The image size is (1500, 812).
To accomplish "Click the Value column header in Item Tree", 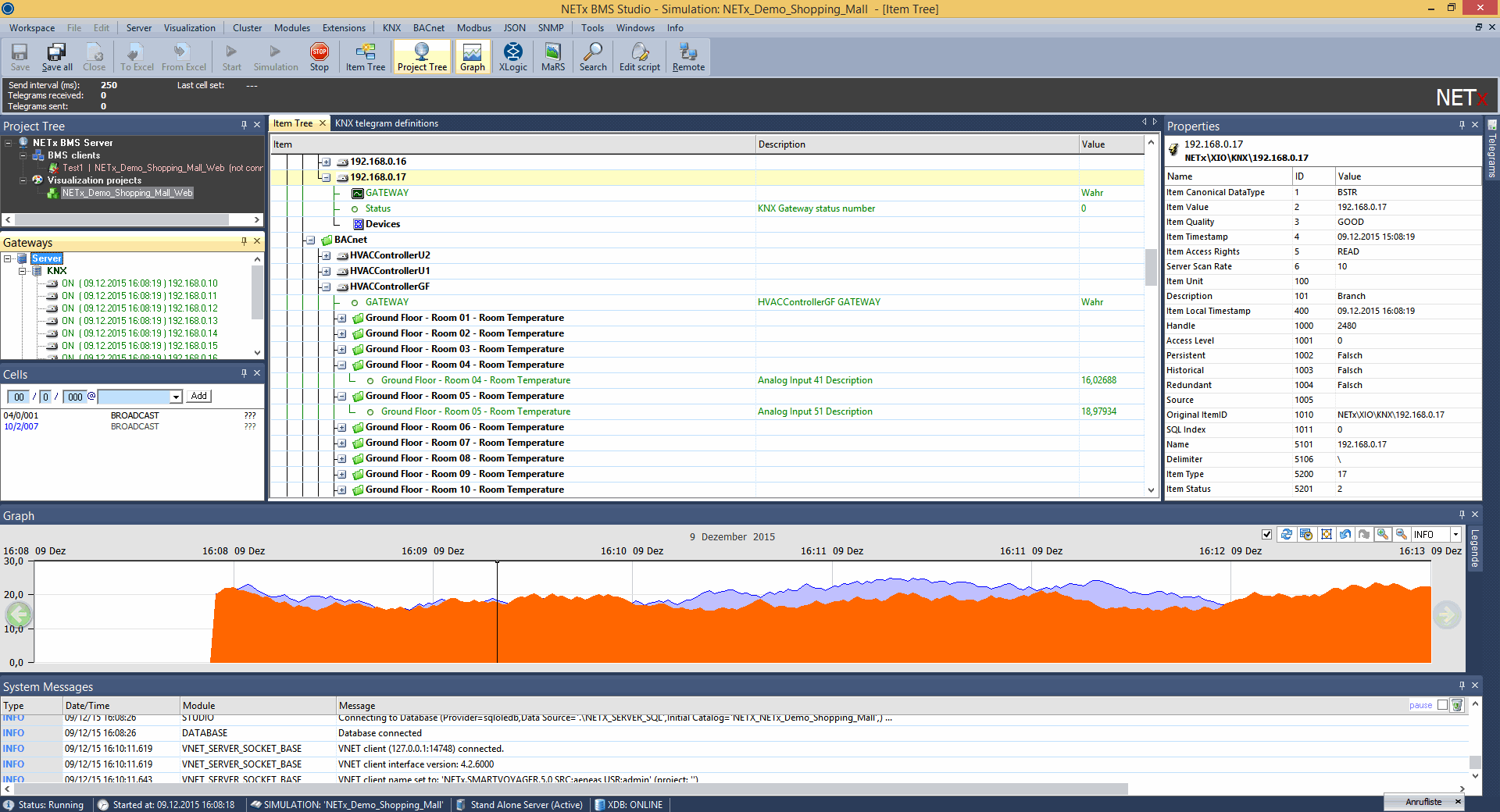I will tap(1111, 144).
